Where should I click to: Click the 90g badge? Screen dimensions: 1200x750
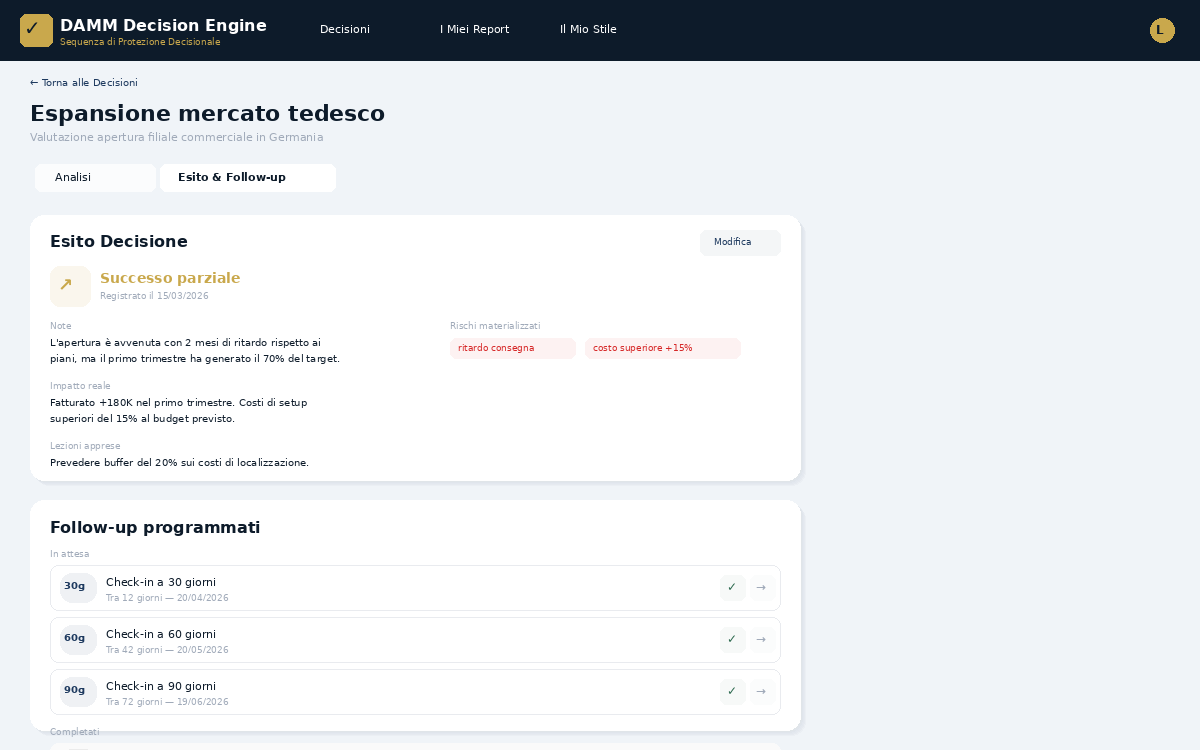78,692
